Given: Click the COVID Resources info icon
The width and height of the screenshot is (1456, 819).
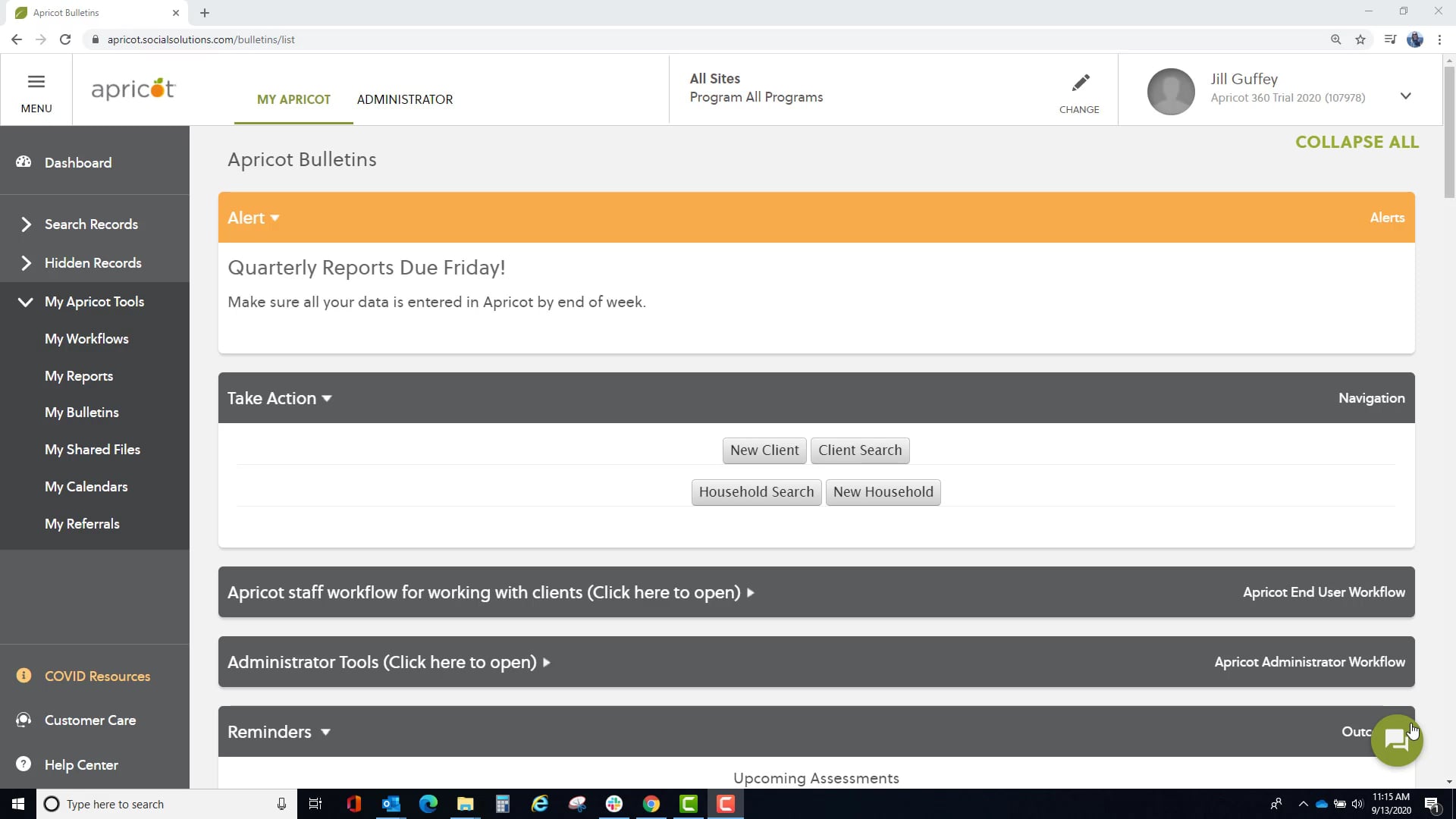Looking at the screenshot, I should 24,676.
